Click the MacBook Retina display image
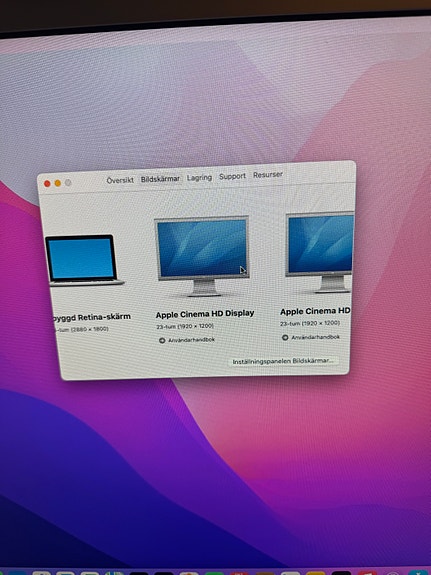The height and width of the screenshot is (575, 431). 84,260
